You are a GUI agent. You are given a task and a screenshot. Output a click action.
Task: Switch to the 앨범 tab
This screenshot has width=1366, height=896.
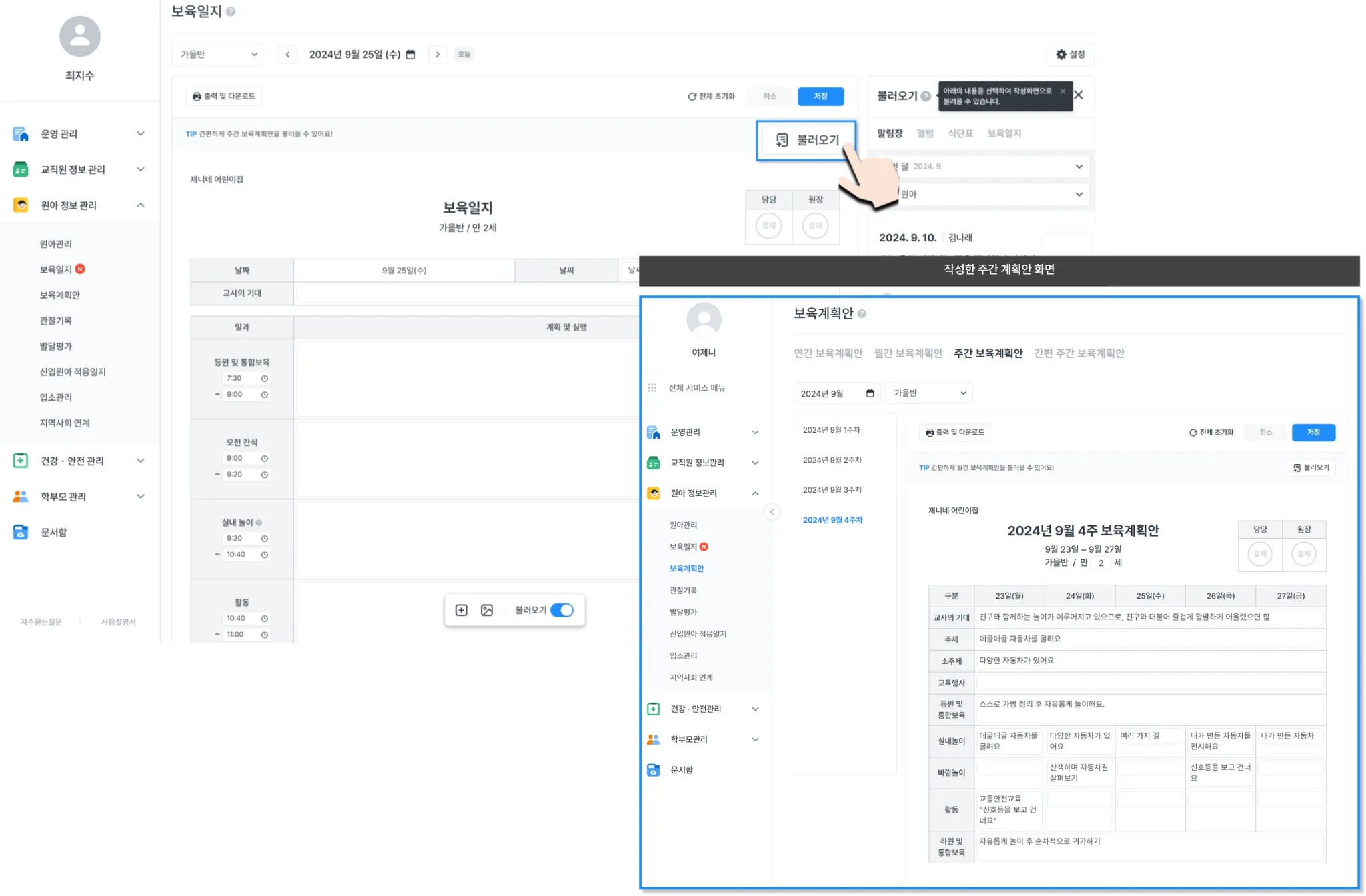[925, 133]
